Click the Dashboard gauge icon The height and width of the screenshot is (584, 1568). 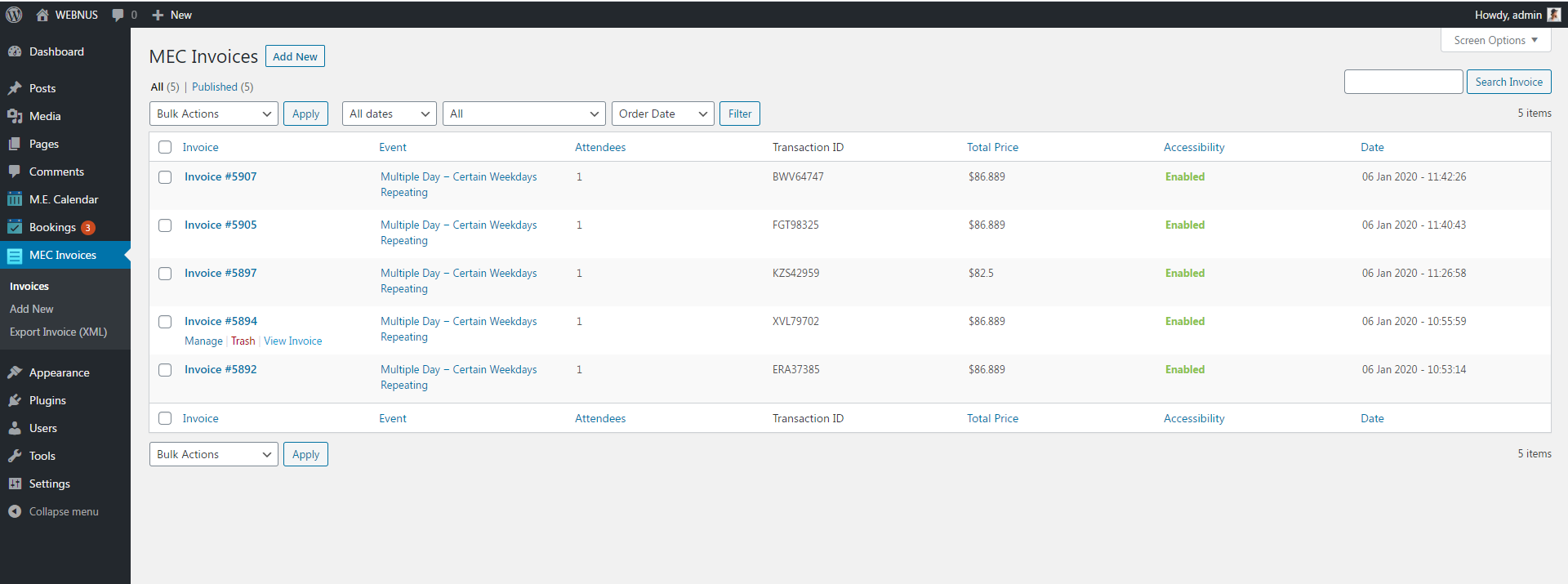pos(15,51)
